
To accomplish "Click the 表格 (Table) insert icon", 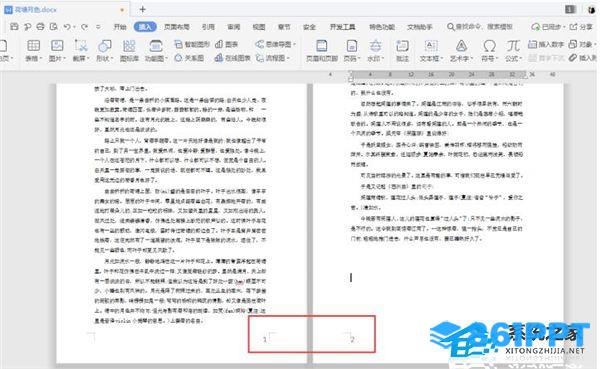I will 33,46.
